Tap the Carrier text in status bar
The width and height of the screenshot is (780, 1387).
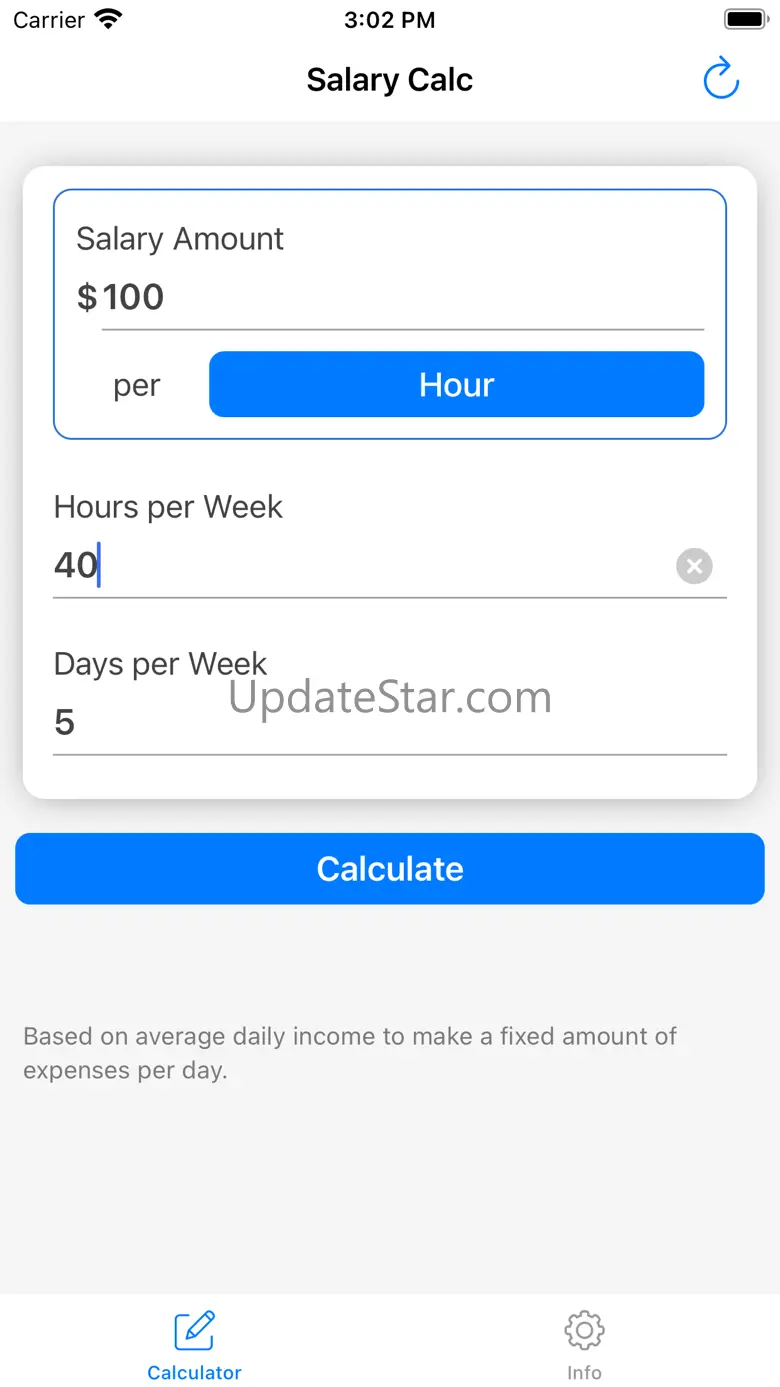49,19
